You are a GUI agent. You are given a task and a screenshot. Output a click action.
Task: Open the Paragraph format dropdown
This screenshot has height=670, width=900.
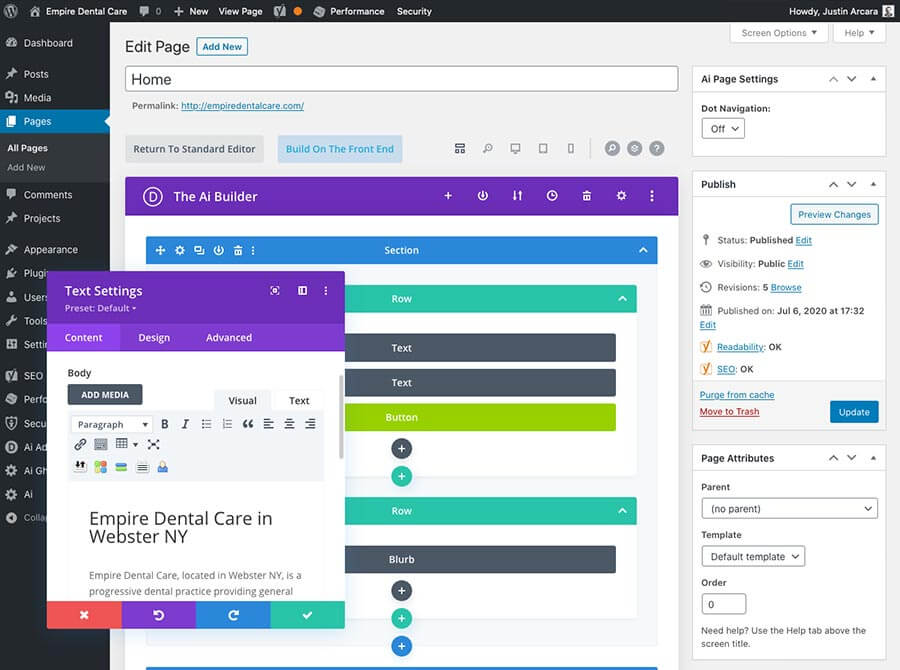pos(112,424)
